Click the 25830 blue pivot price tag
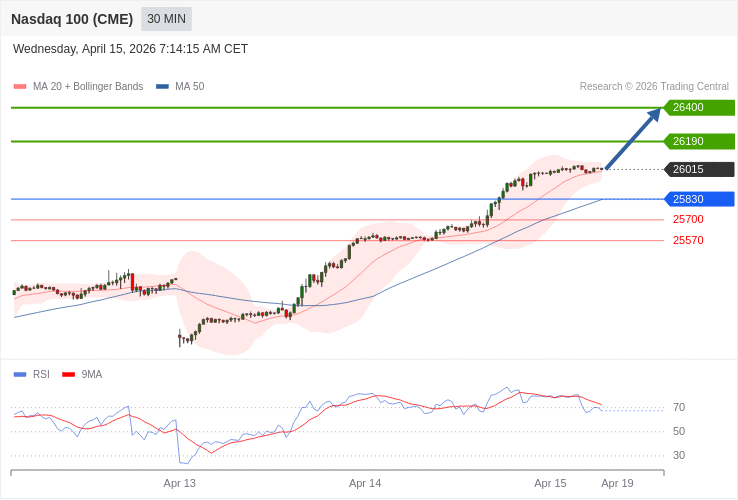 (x=699, y=199)
